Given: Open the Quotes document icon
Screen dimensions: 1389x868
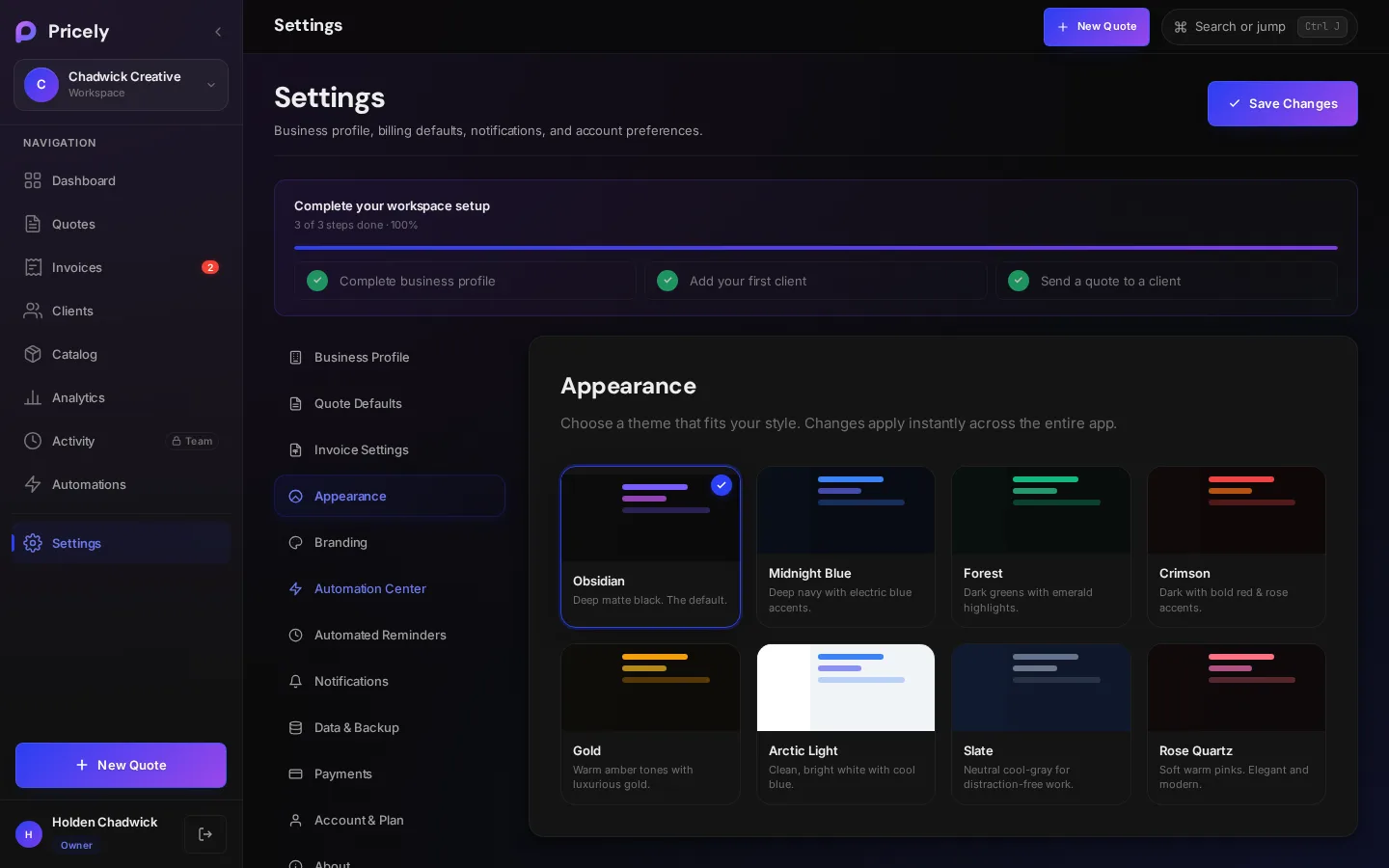Looking at the screenshot, I should [33, 224].
